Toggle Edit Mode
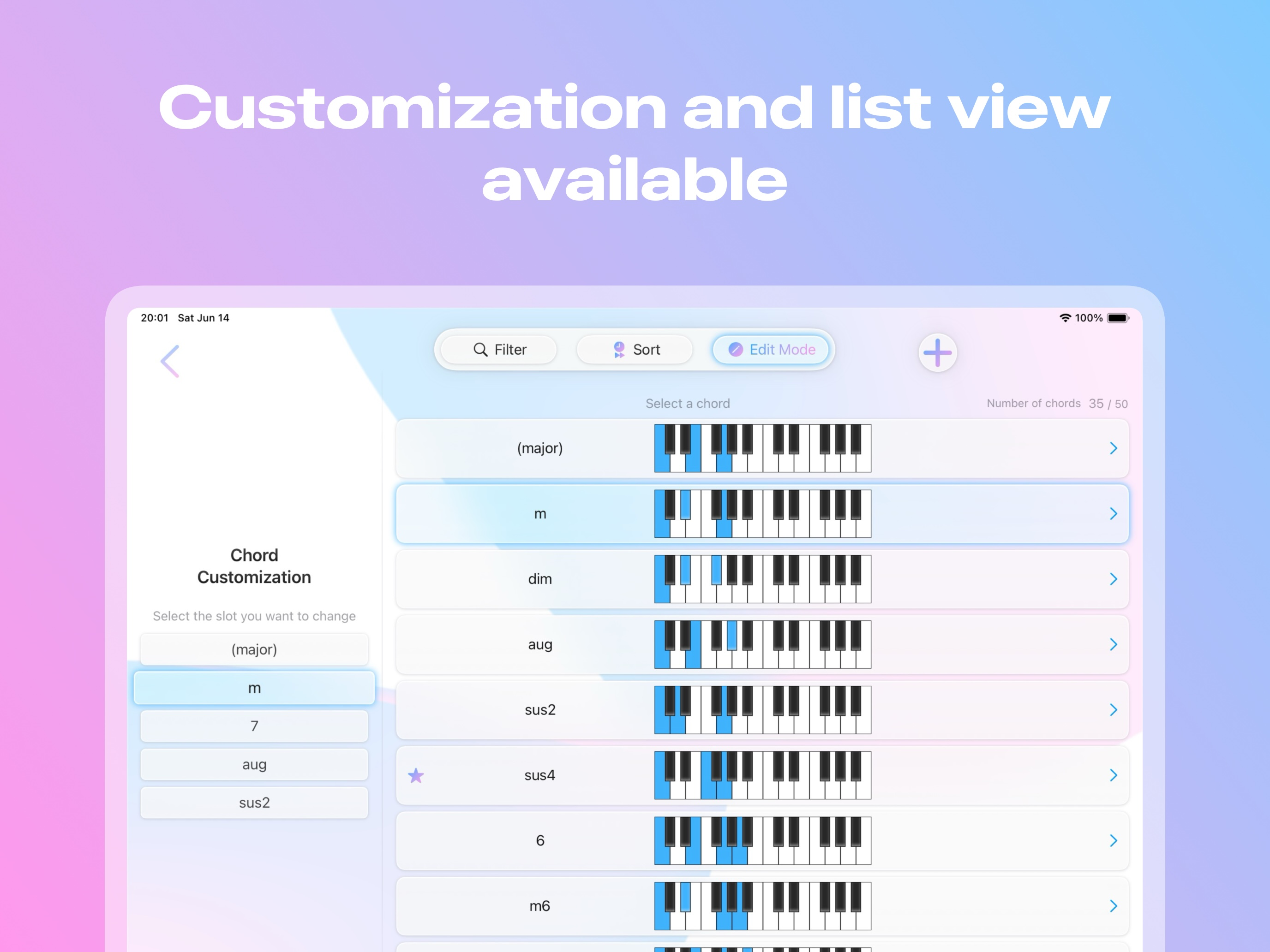This screenshot has height=952, width=1270. (771, 350)
